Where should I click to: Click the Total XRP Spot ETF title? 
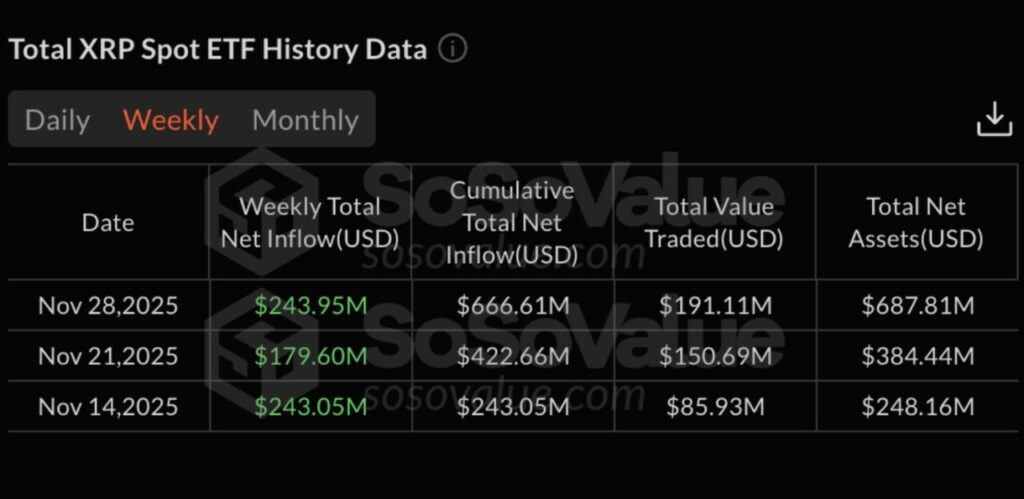coord(218,49)
